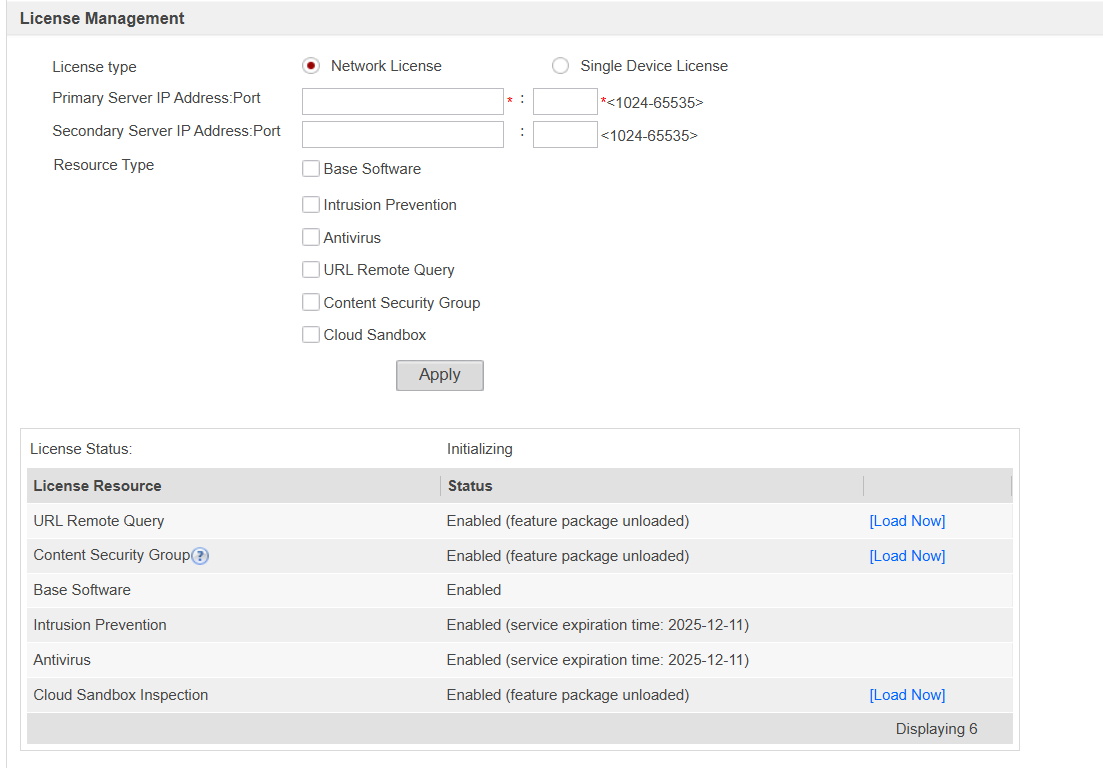
Task: Click help icon beside Content Security Group
Action: 200,556
